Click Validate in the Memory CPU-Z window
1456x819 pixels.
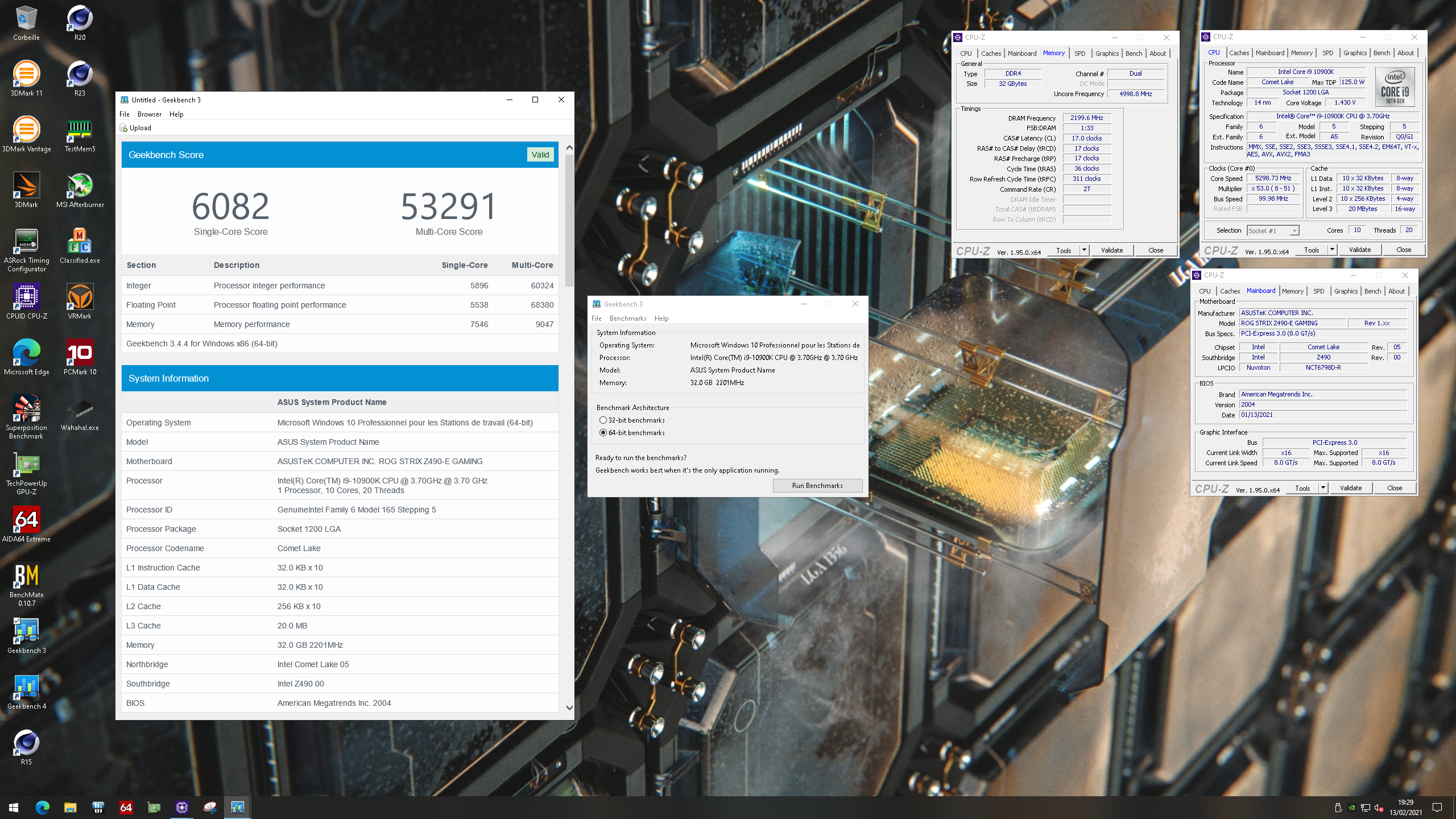pyautogui.click(x=1112, y=250)
